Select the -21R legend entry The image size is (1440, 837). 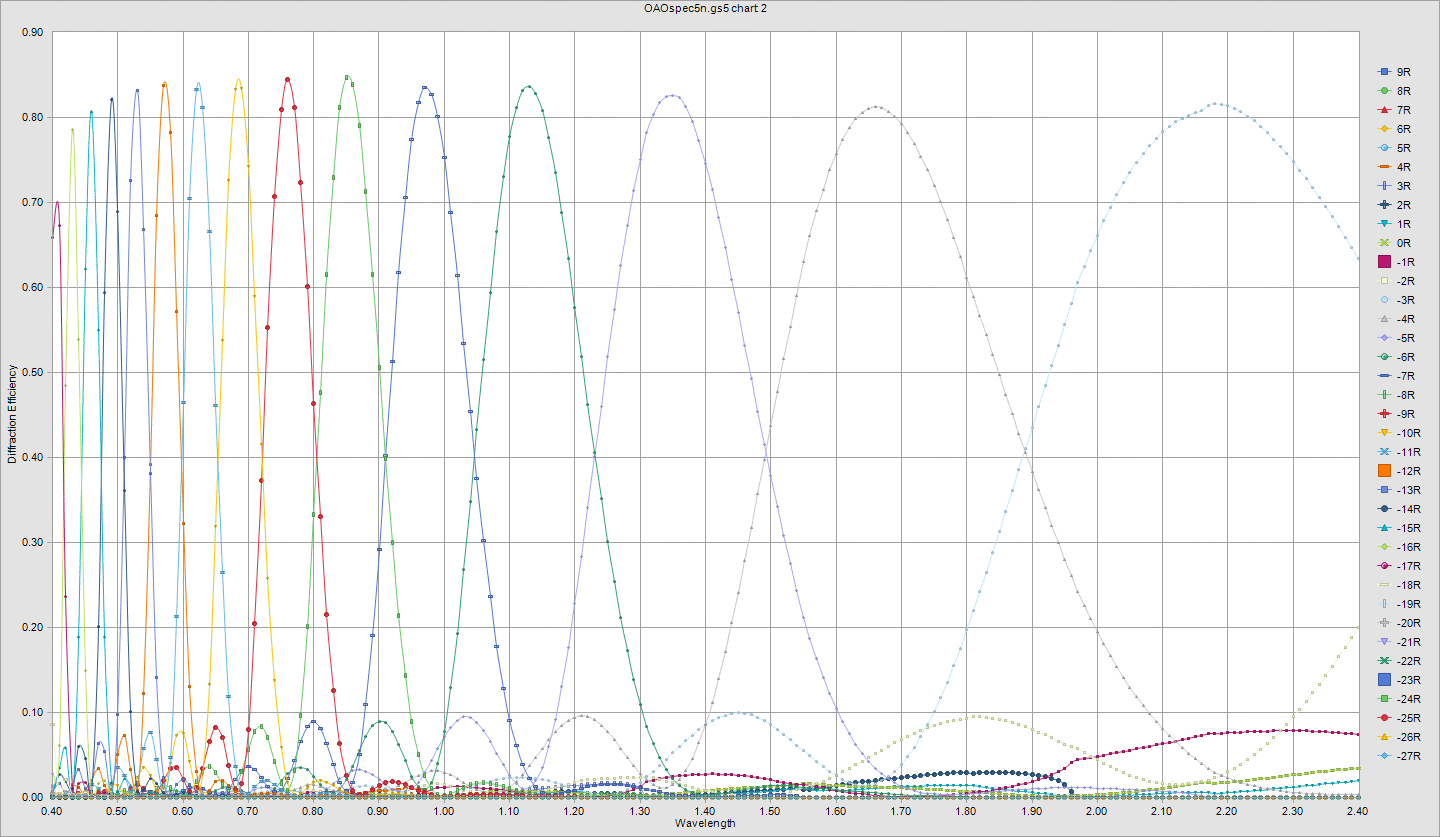tap(1399, 642)
